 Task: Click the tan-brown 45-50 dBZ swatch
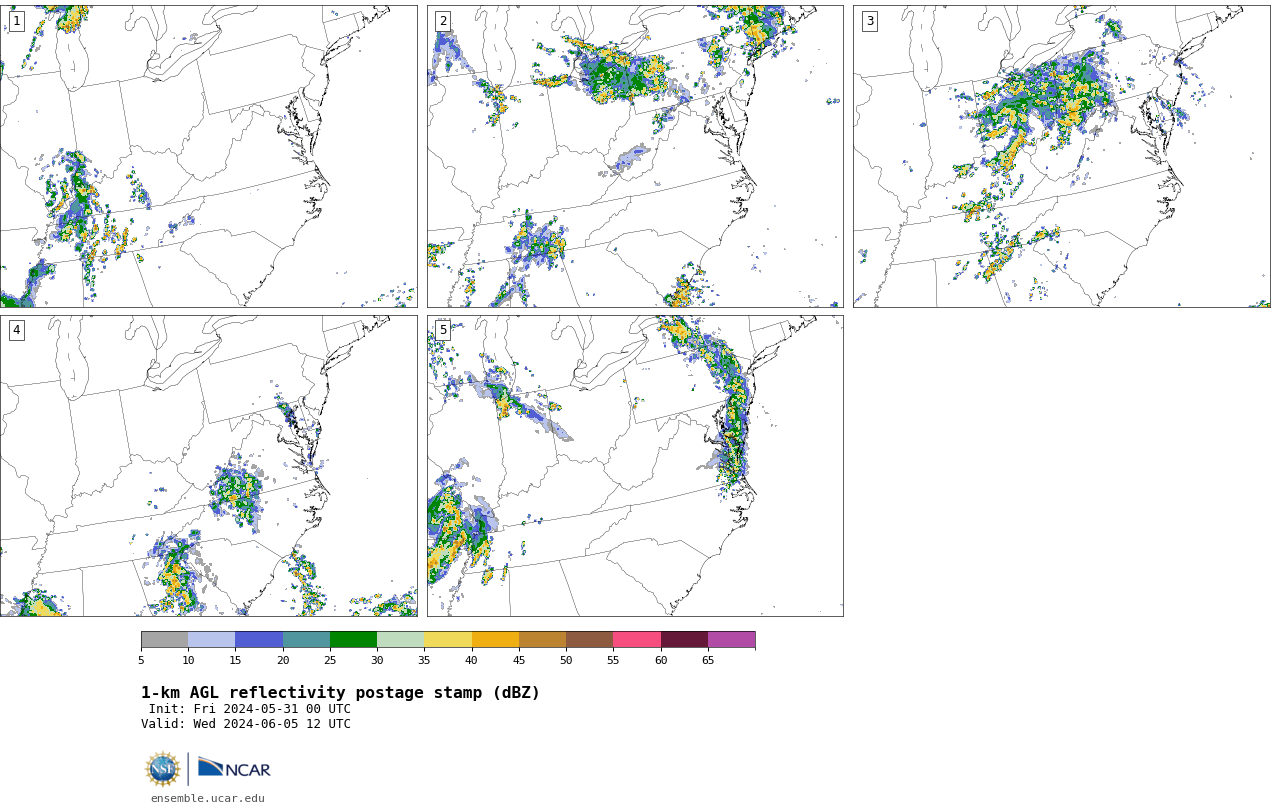point(542,640)
